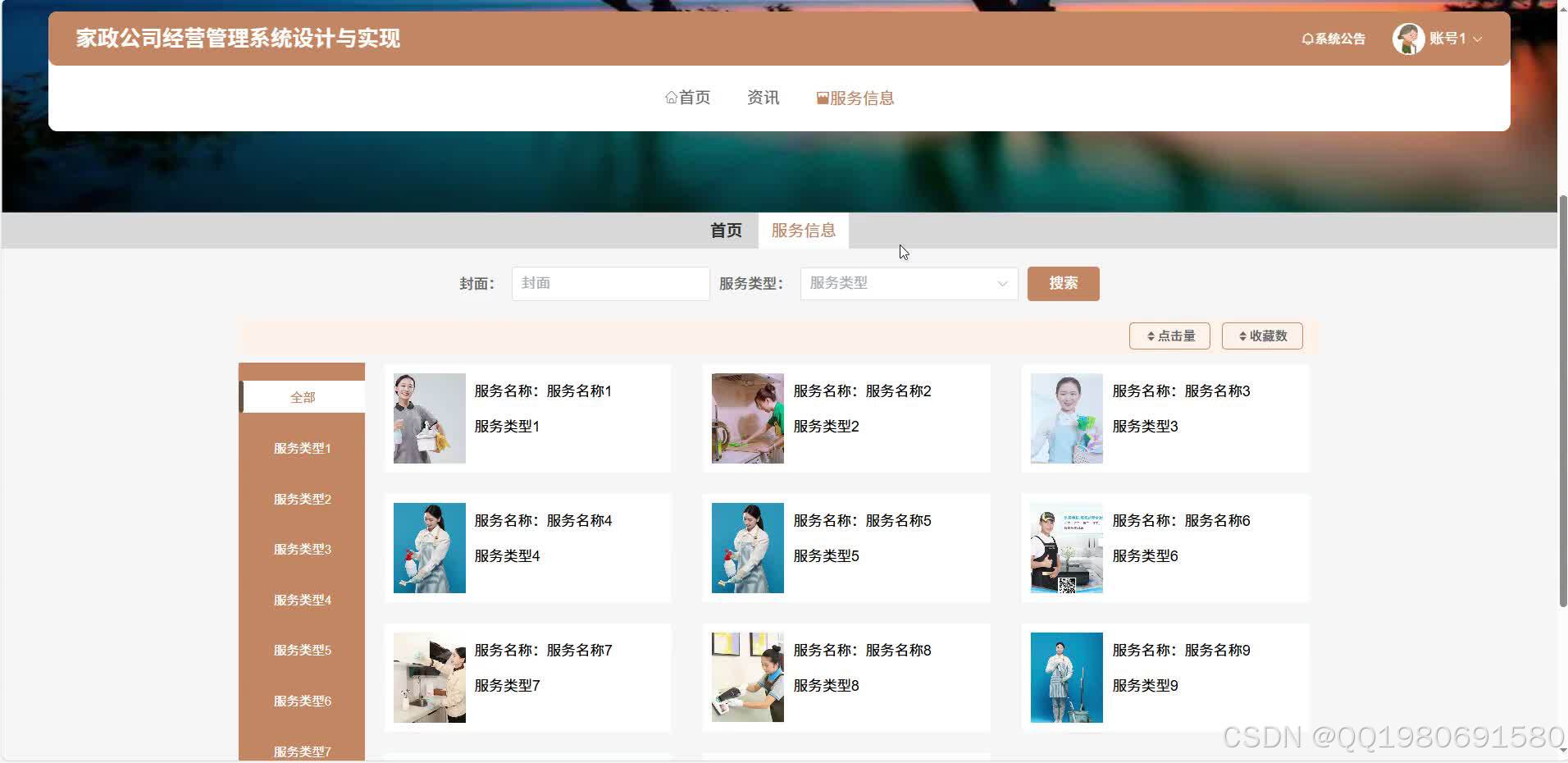Switch to the 首页 tab
The width and height of the screenshot is (1568, 763).
[x=725, y=231]
